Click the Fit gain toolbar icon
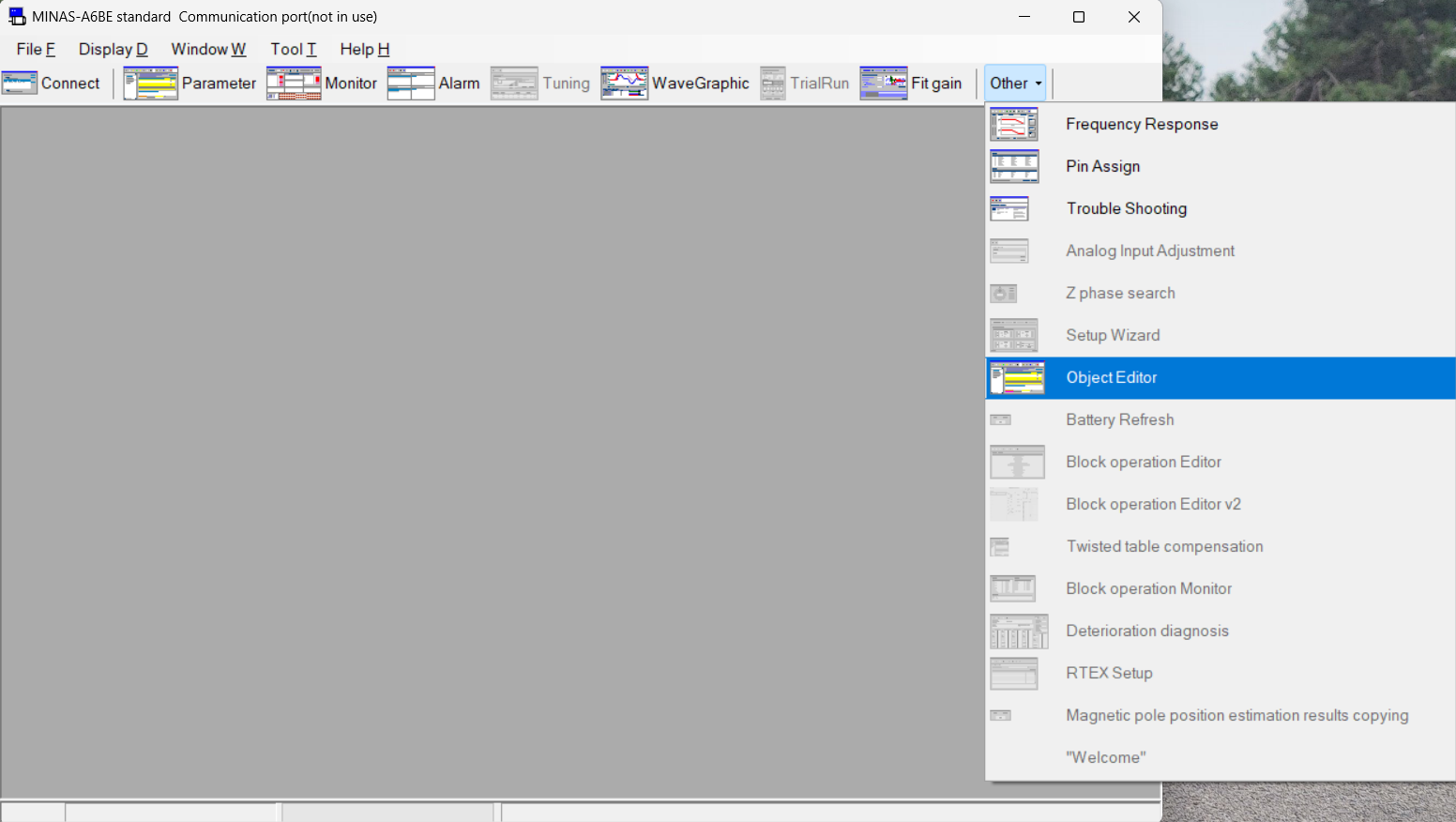 pos(884,84)
